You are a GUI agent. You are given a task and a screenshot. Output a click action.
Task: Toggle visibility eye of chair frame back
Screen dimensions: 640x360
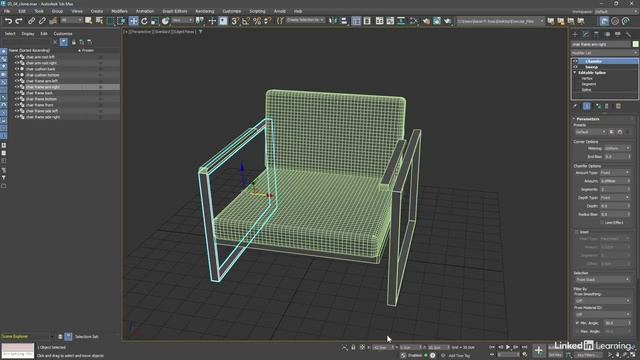(17, 93)
